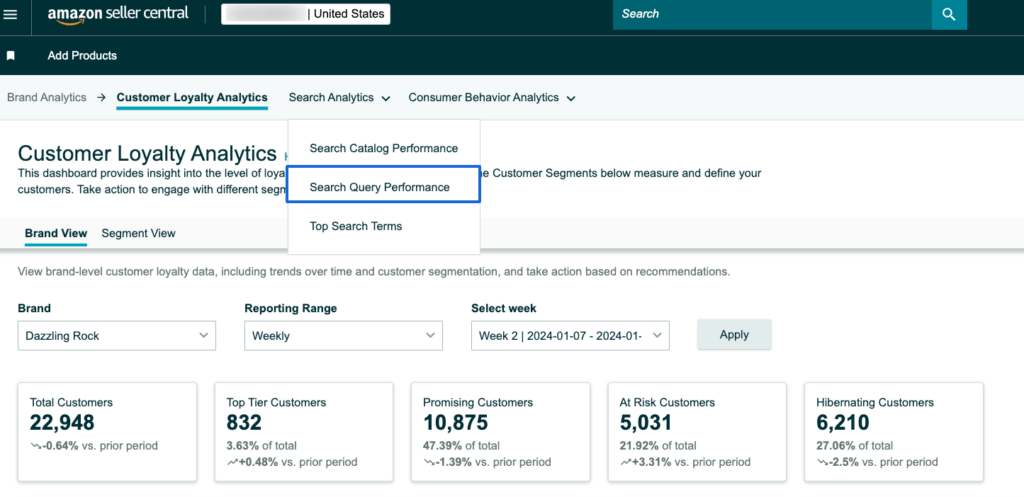This screenshot has height=497, width=1024.
Task: Open the Add Products link
Action: pos(82,56)
